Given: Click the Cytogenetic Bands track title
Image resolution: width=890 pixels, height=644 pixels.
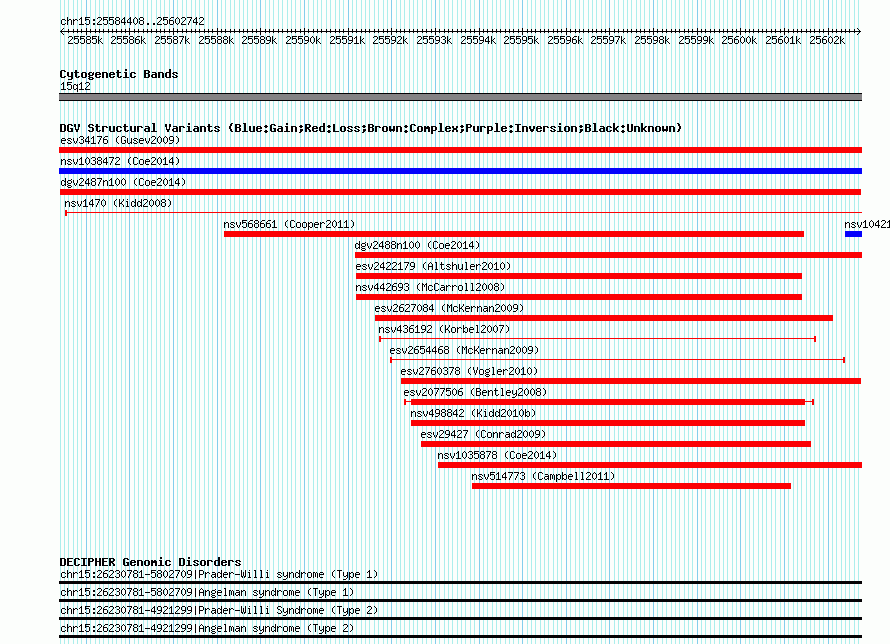Looking at the screenshot, I should (x=119, y=74).
